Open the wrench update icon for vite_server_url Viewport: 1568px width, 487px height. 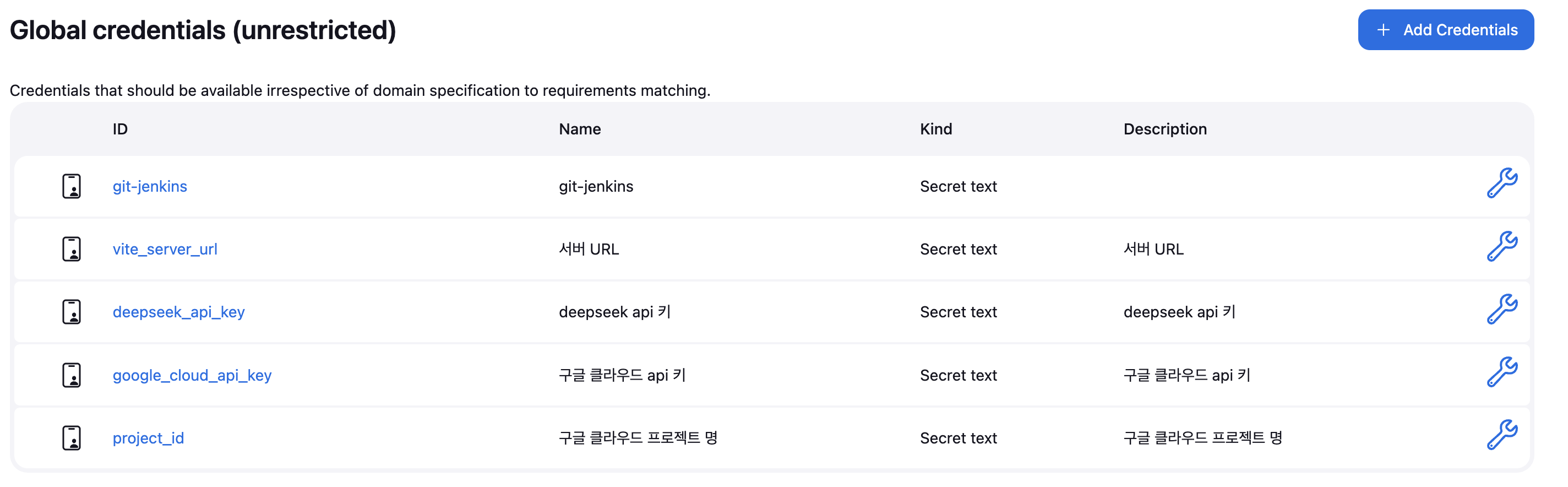coord(1501,247)
